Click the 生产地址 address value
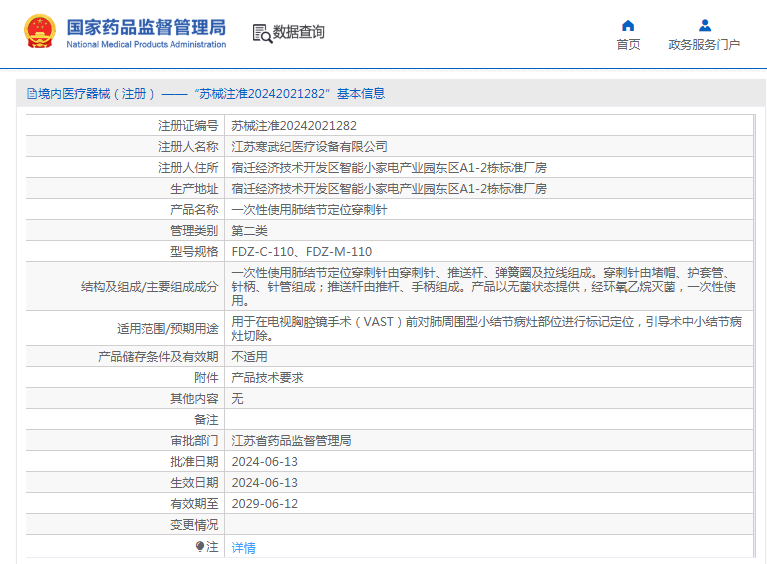Image resolution: width=767 pixels, height=564 pixels. pyautogui.click(x=389, y=189)
